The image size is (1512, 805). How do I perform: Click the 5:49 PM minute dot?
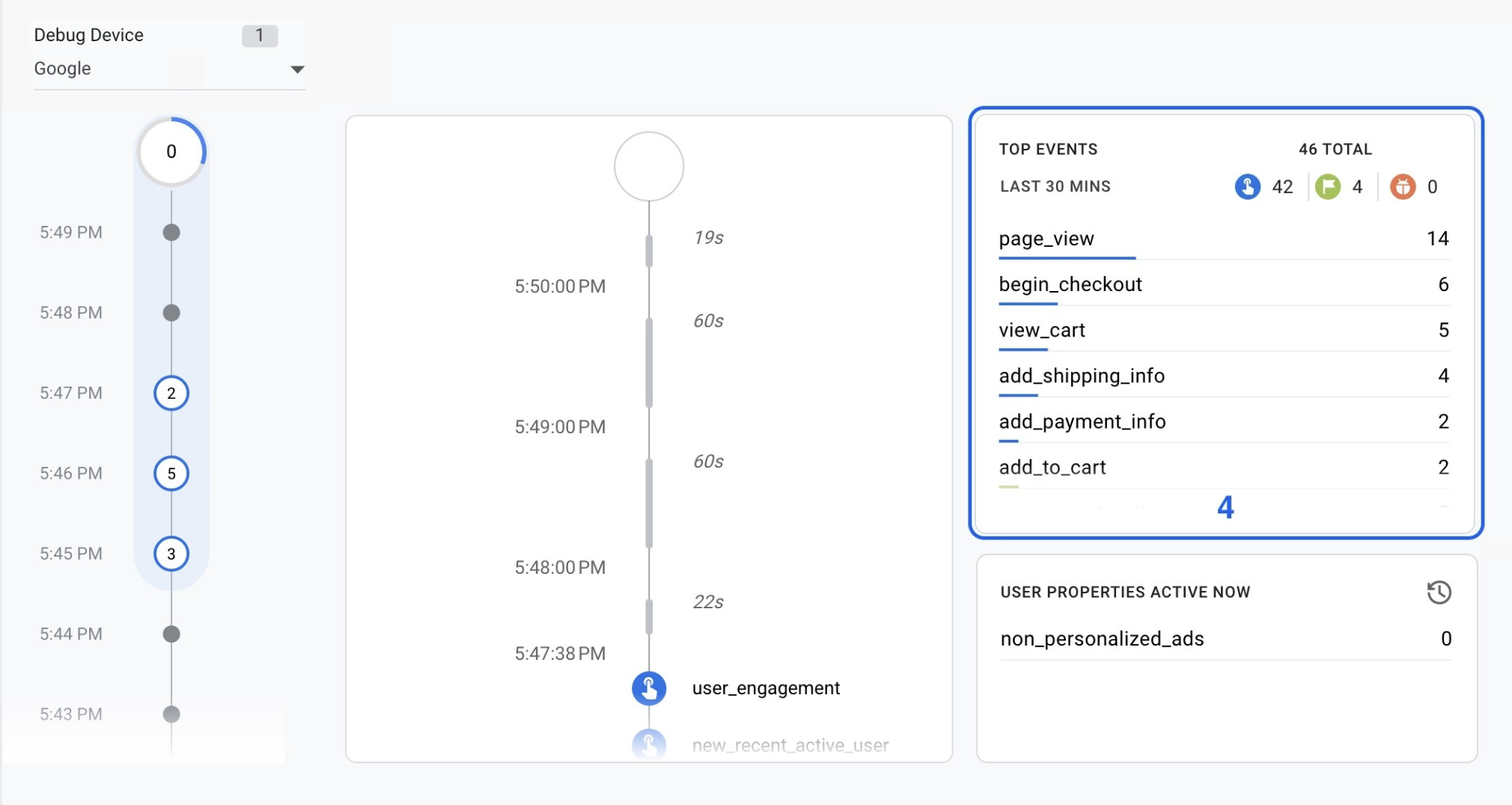click(171, 233)
